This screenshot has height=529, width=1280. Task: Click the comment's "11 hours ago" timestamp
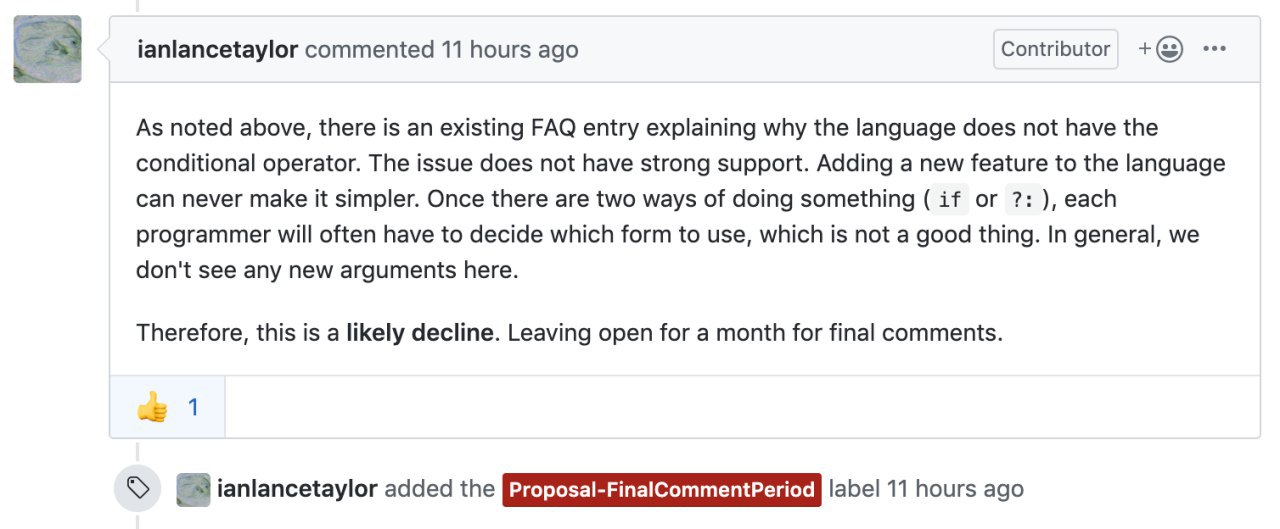tap(510, 50)
